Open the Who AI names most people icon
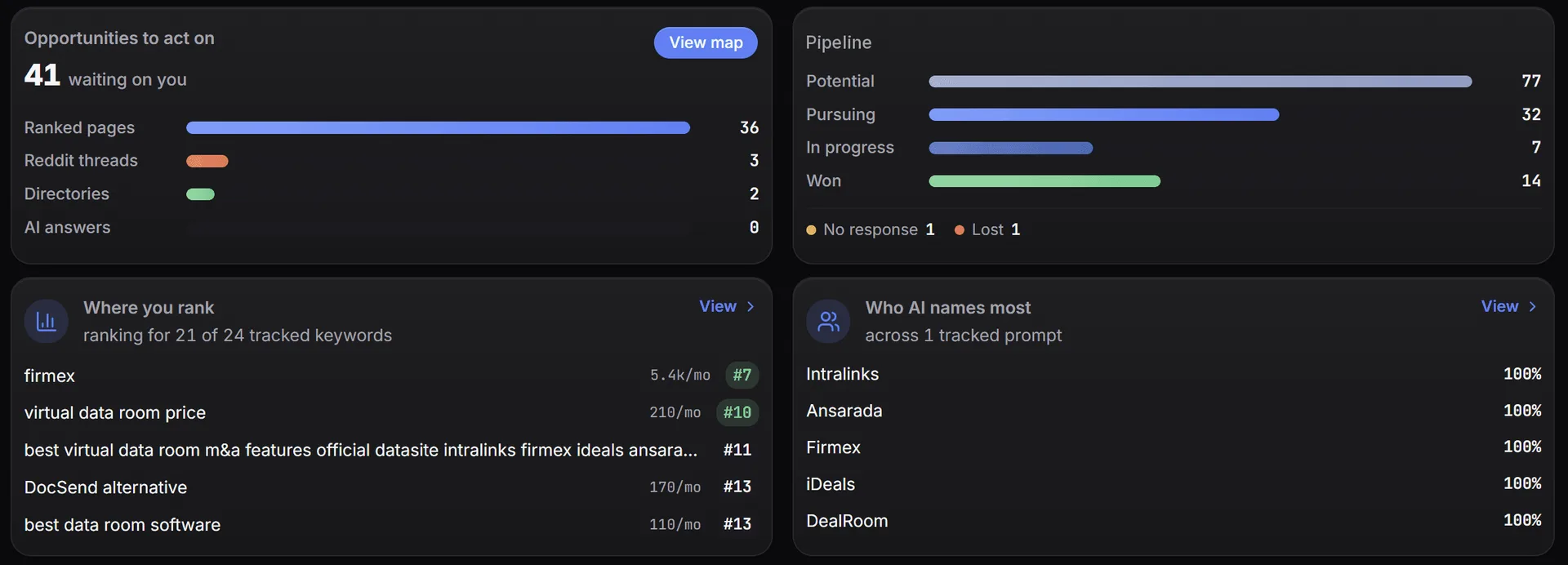 (x=828, y=322)
